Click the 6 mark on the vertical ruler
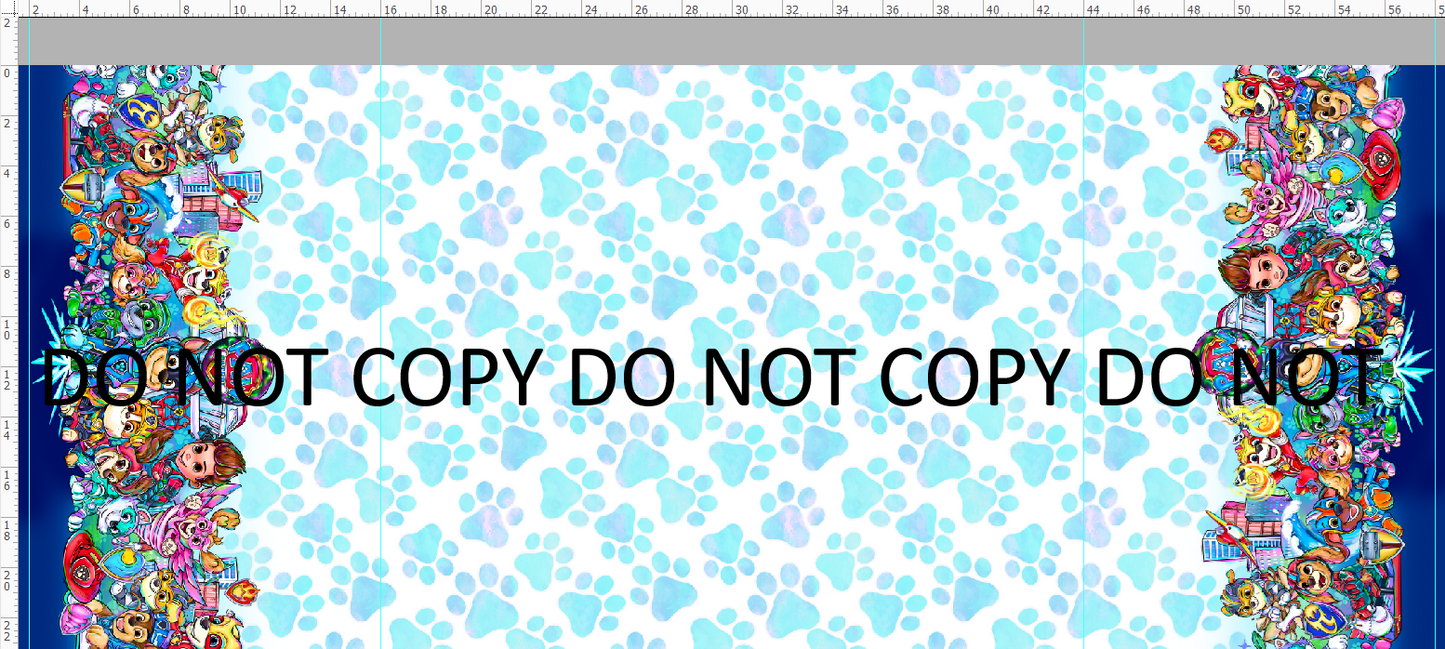 8,222
